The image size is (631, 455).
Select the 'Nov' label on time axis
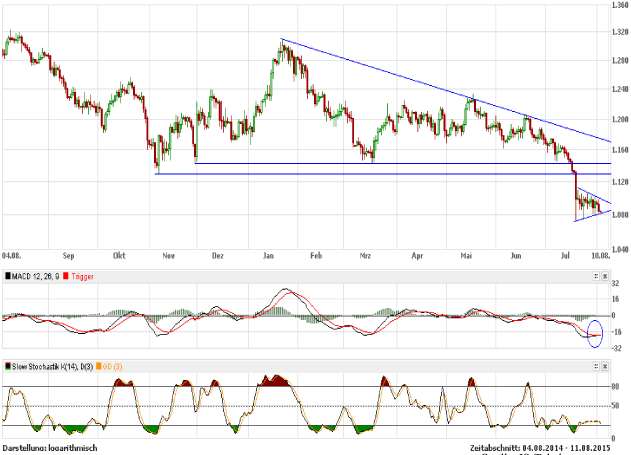168,257
